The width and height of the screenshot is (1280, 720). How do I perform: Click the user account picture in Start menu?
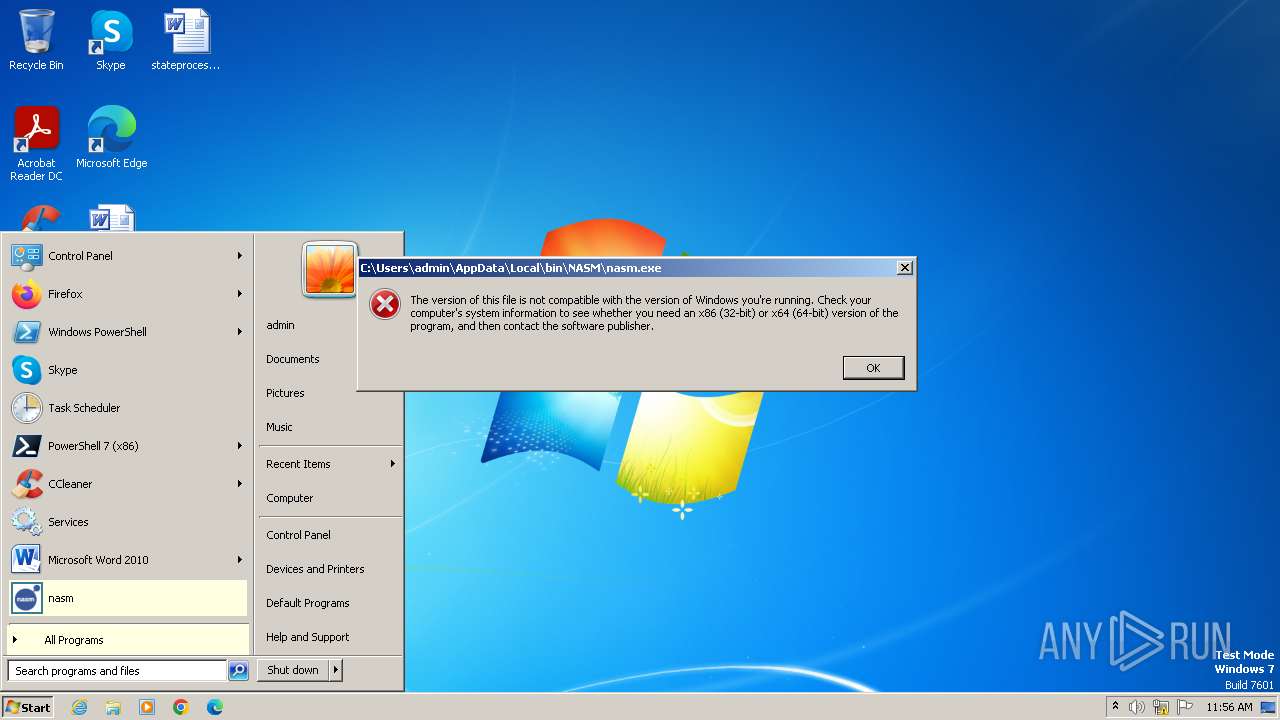[x=330, y=269]
